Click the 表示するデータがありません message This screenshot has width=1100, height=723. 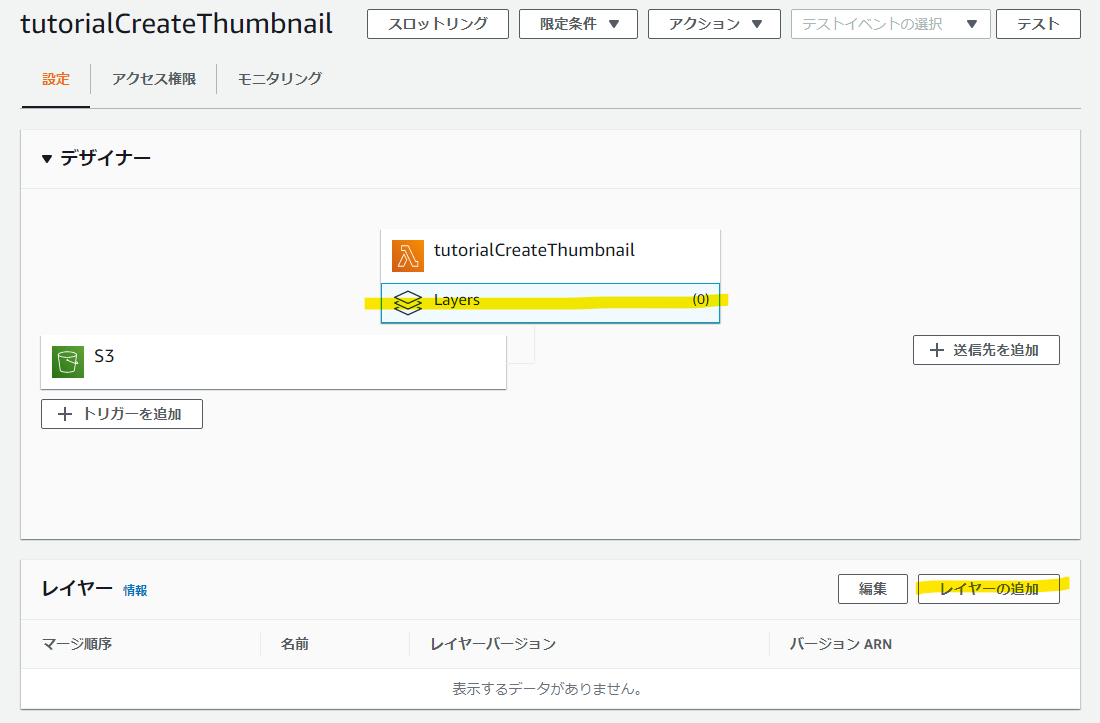[x=547, y=689]
